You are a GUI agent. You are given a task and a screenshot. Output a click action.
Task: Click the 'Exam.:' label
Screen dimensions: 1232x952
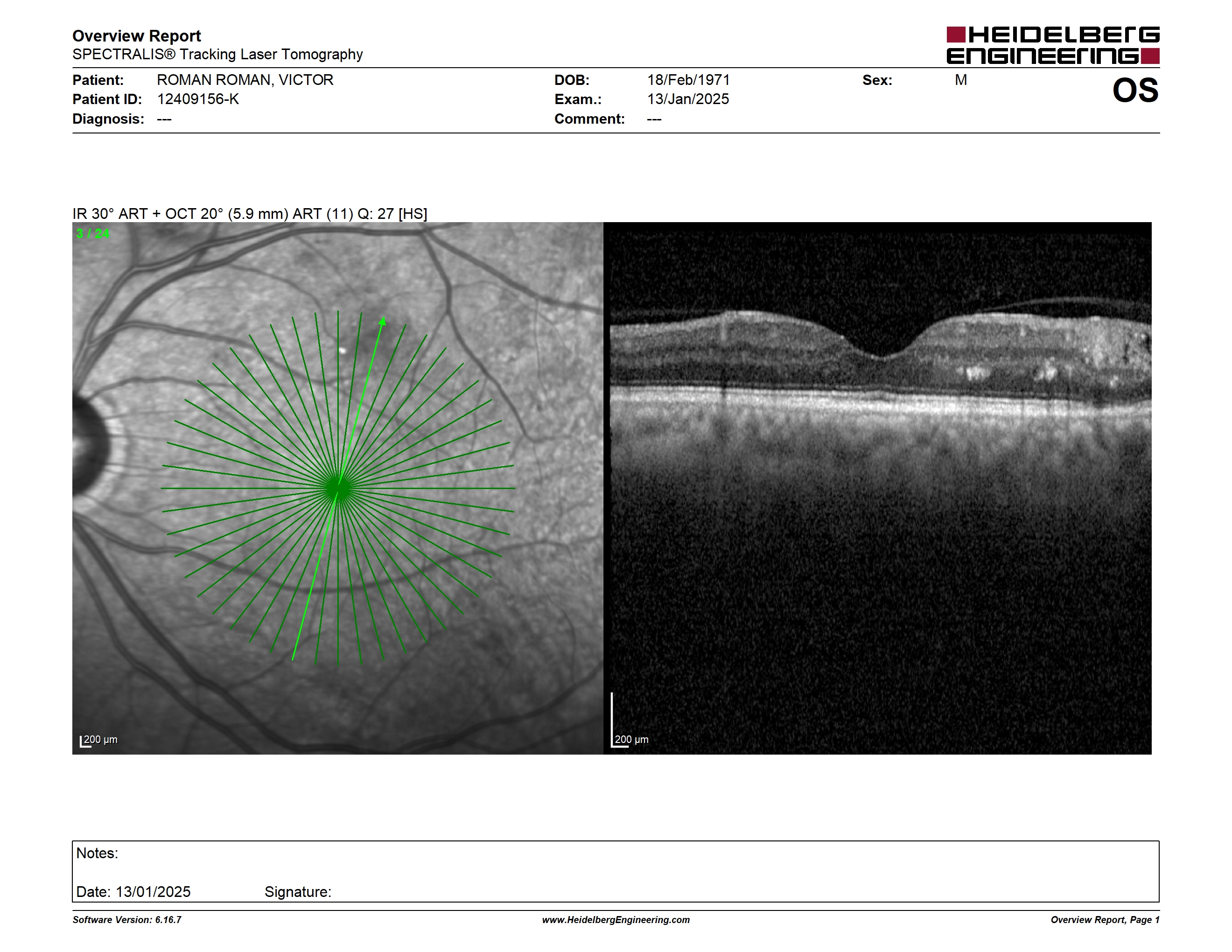[578, 99]
